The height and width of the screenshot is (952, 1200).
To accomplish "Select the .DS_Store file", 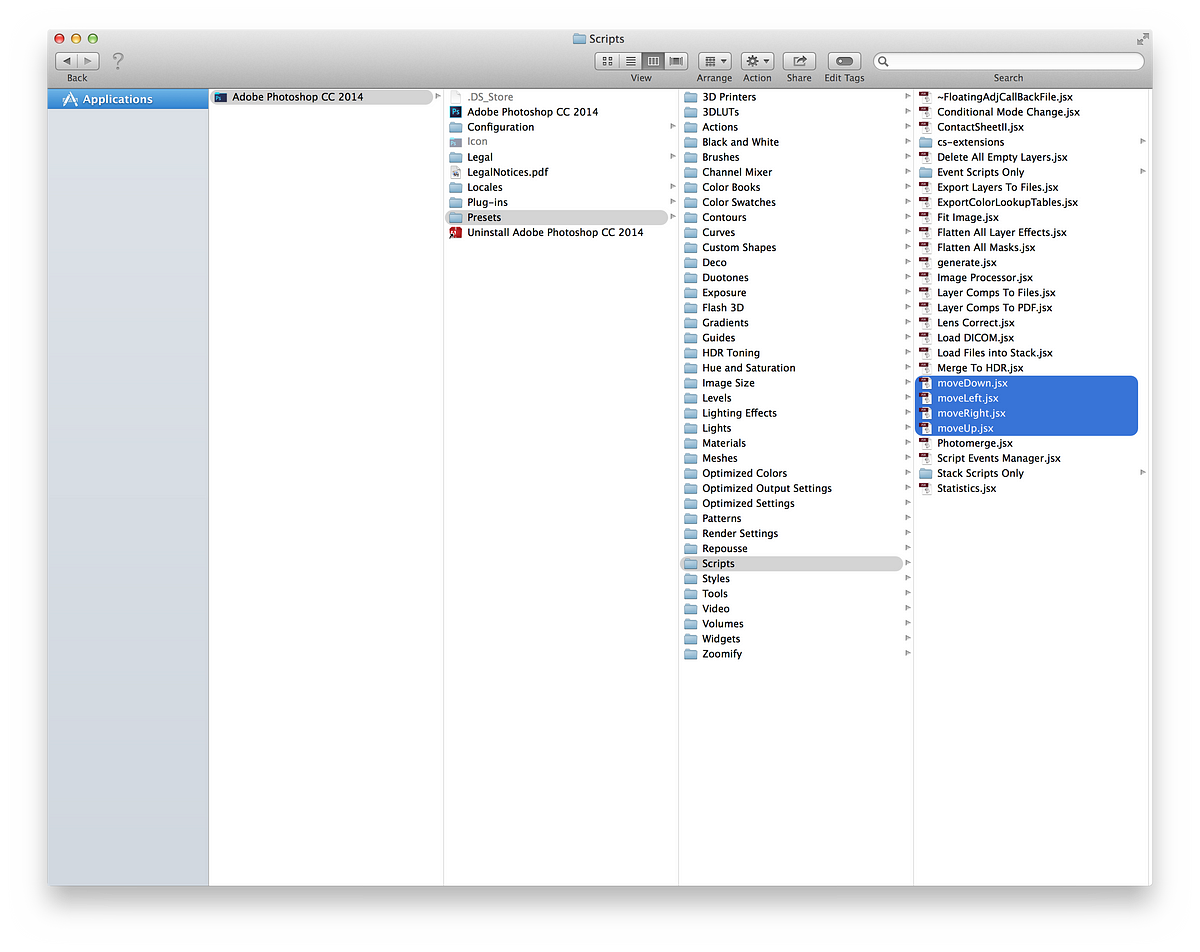I will pos(489,97).
